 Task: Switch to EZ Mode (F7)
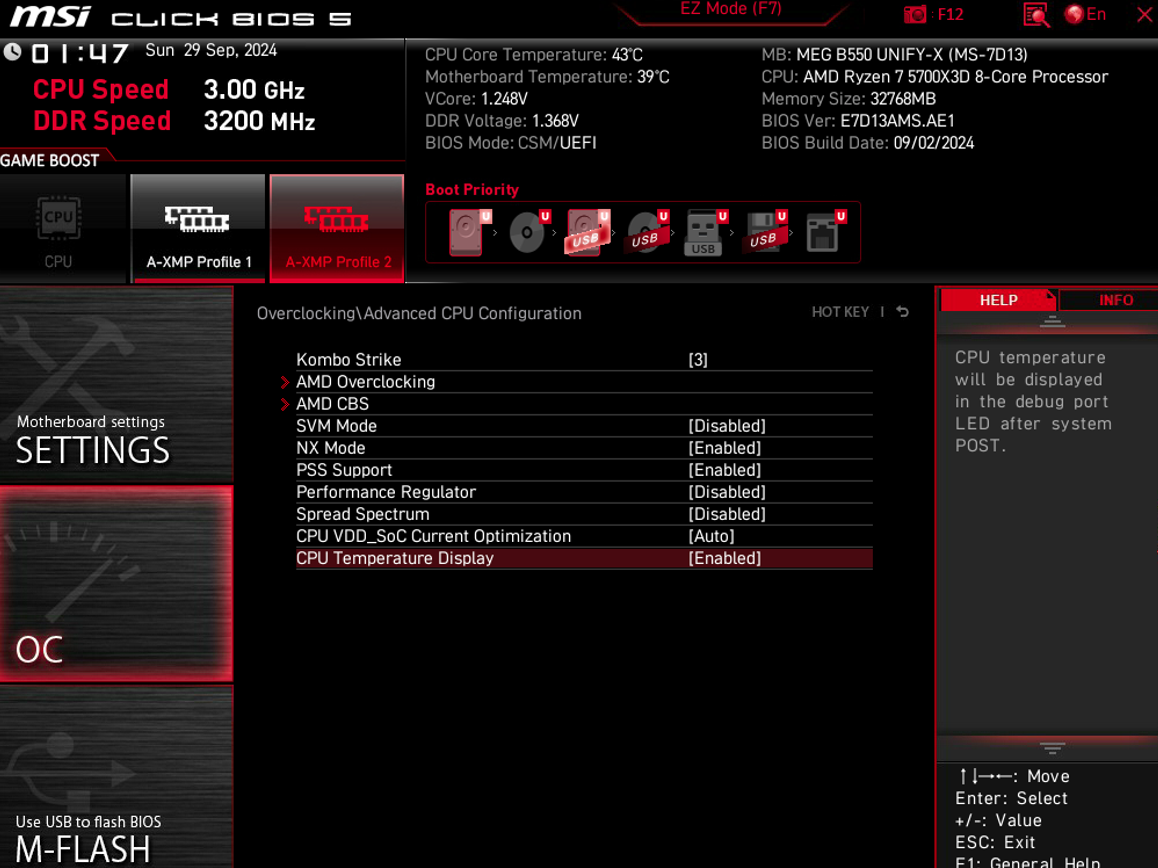pyautogui.click(x=730, y=10)
